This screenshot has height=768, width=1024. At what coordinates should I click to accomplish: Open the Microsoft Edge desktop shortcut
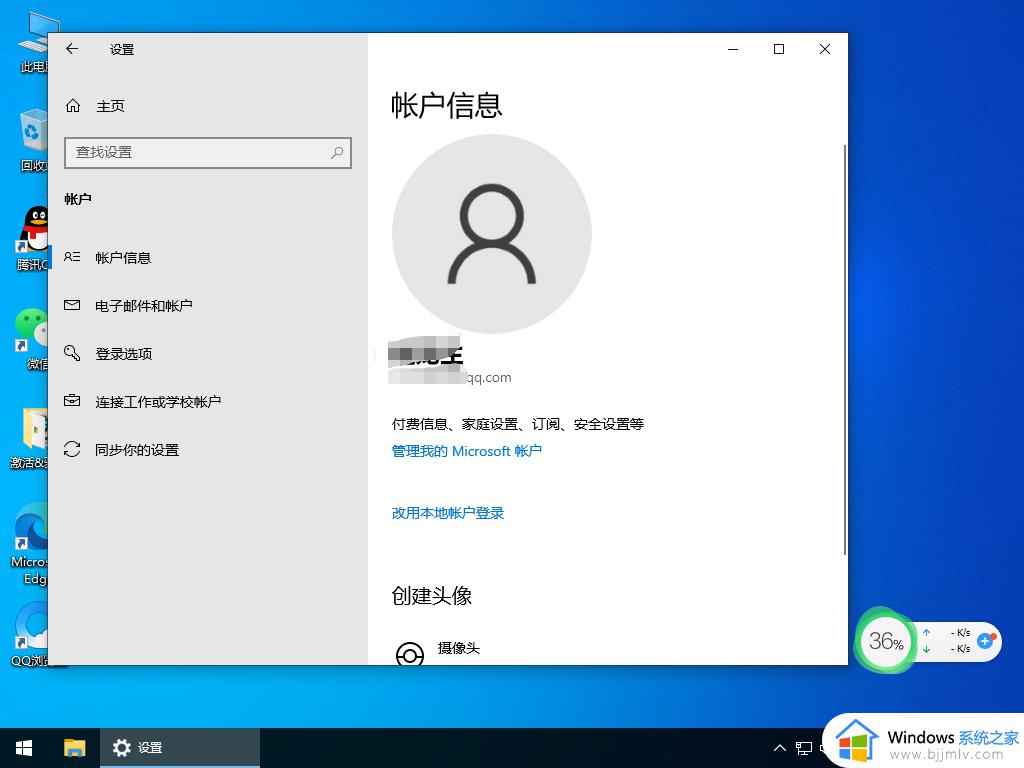(30, 543)
